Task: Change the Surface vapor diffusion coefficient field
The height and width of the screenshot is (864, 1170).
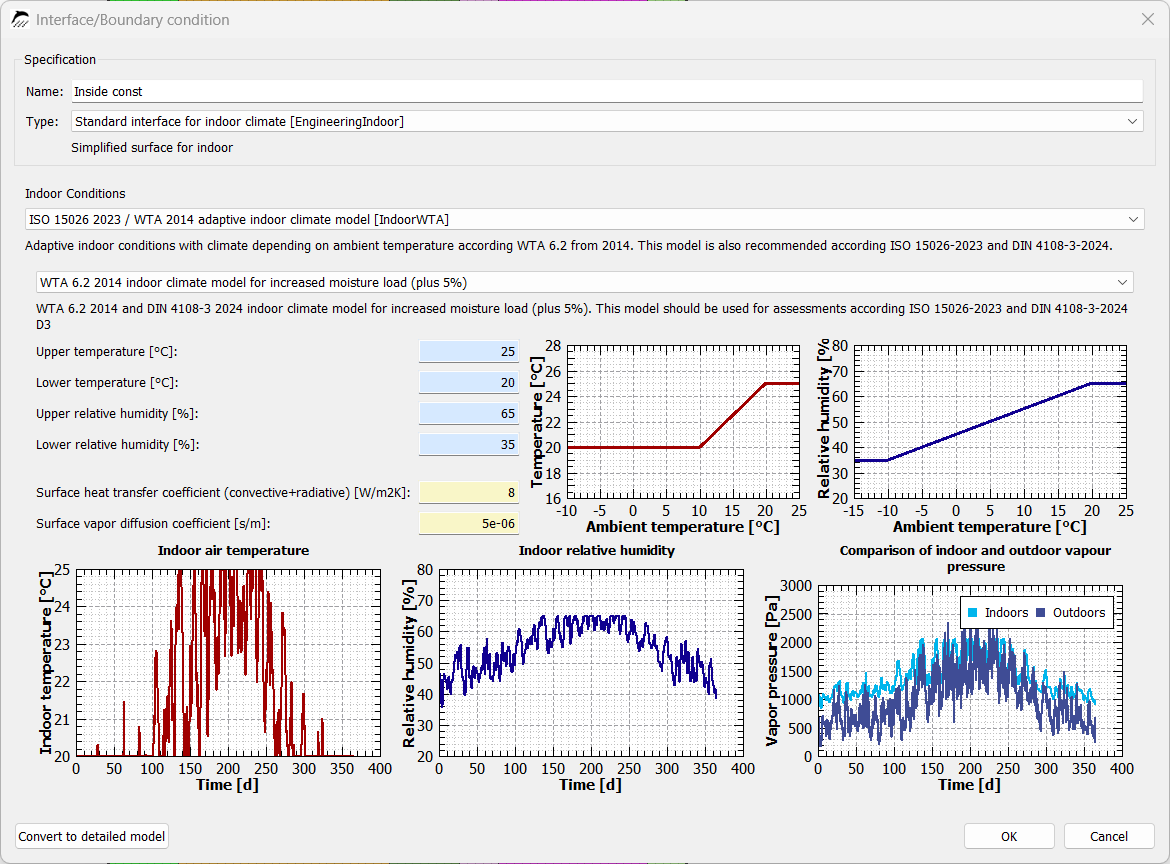Action: tap(469, 524)
